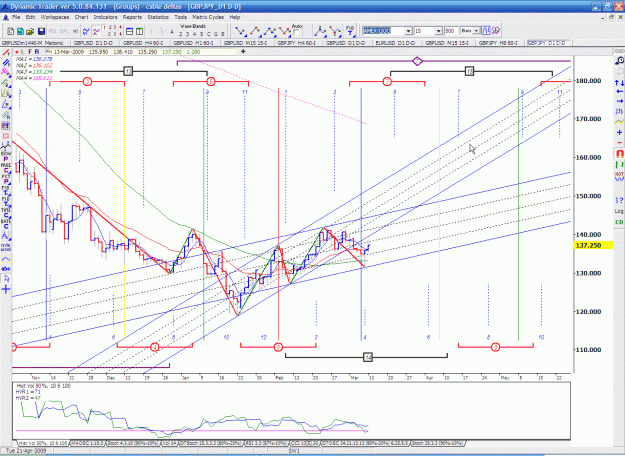
Task: Click the magnifier zoom icon on right sidebar
Action: pos(619,61)
